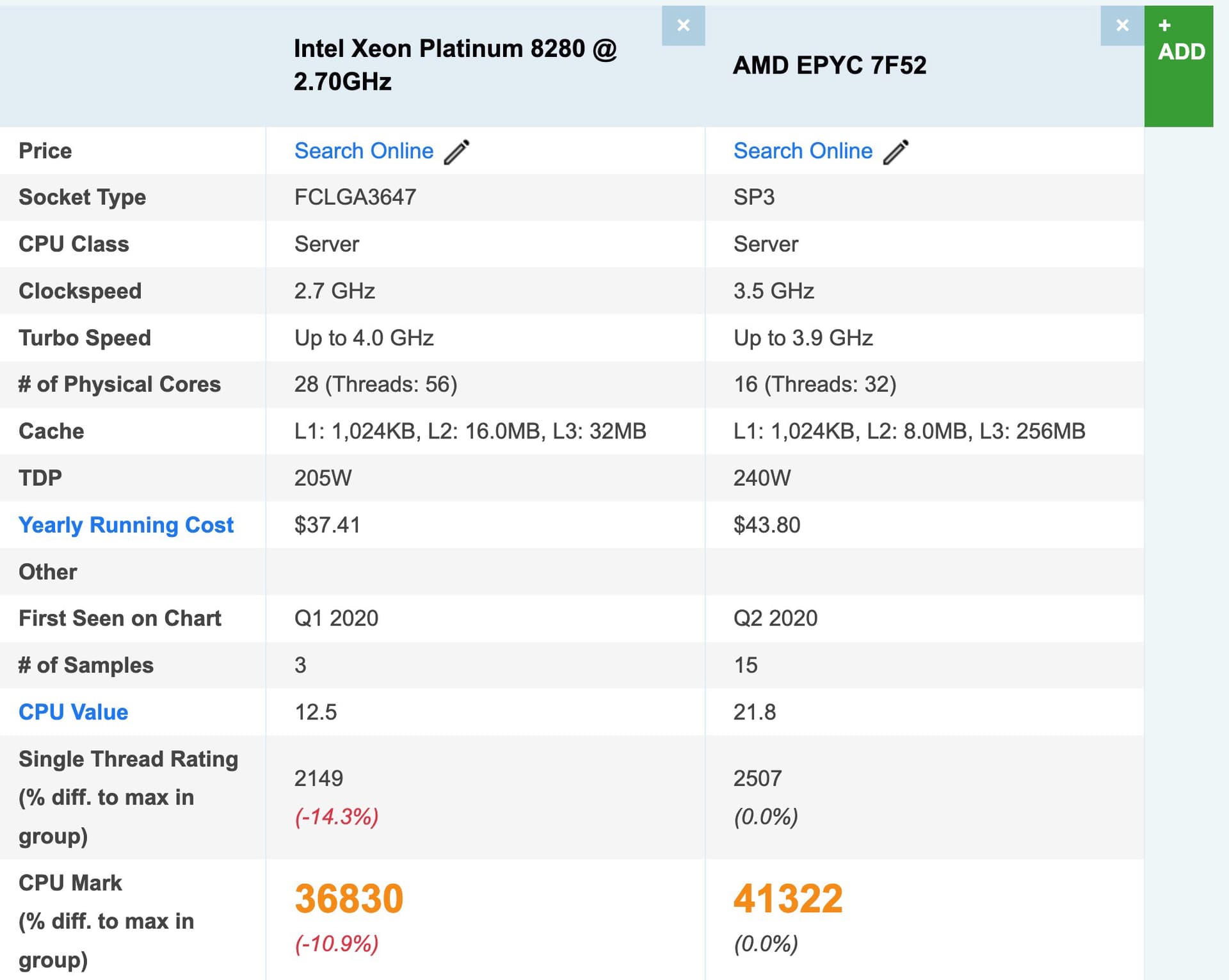Click the Intel cache value with L3: 32MB

[470, 431]
